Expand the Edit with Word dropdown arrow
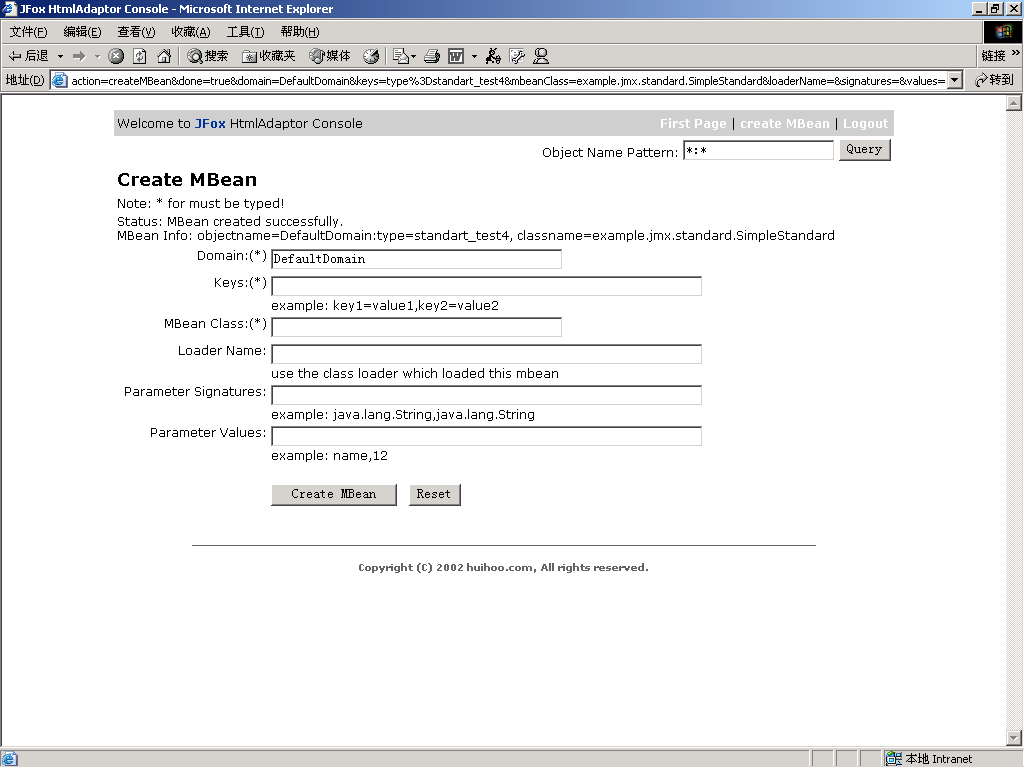This screenshot has height=768, width=1024. point(474,56)
